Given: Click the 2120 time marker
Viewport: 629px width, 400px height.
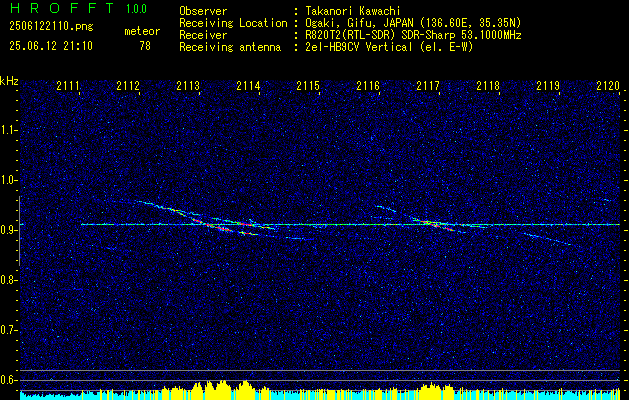Looking at the screenshot, I should (608, 85).
